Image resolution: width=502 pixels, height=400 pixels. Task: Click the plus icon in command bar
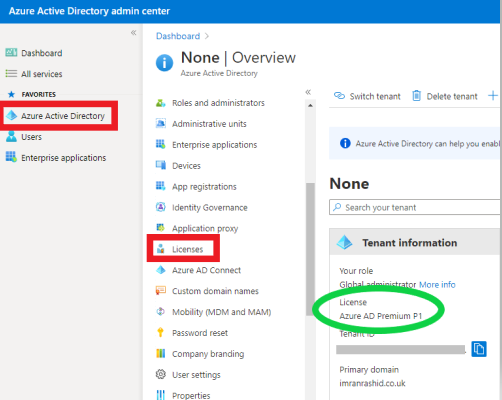pyautogui.click(x=493, y=96)
